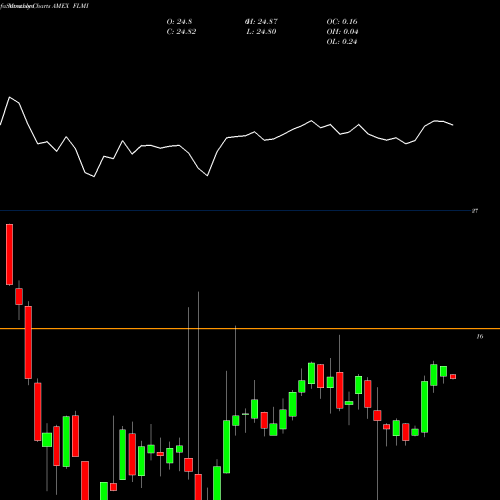
Task: Select the open value O: 24.8
Action: point(179,22)
